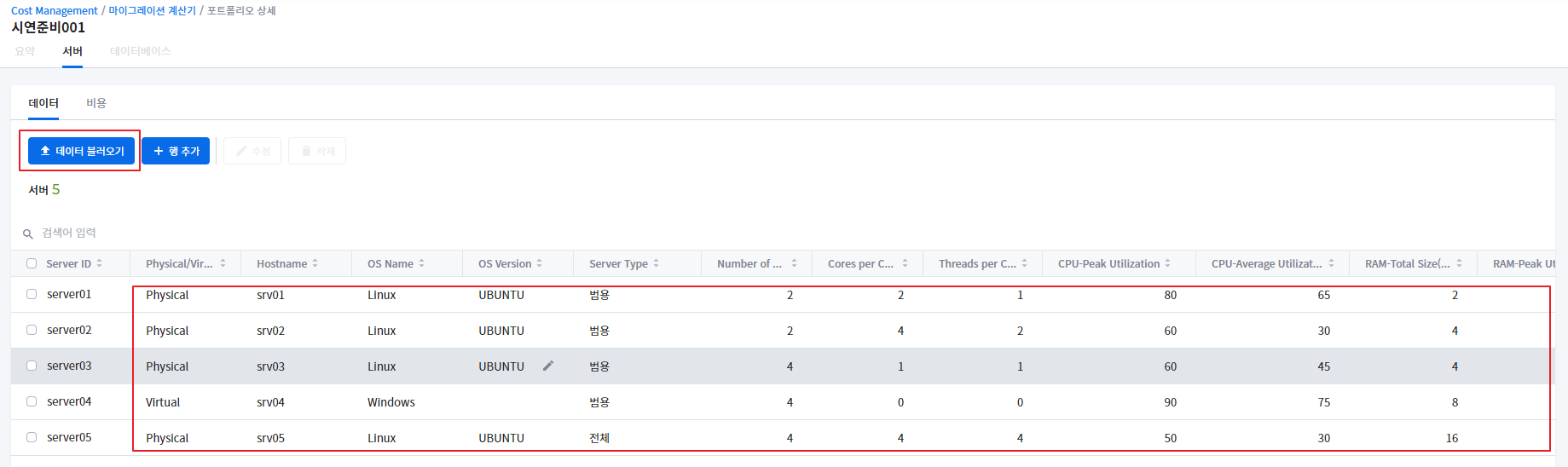This screenshot has width=1568, height=467.
Task: Click the search magnifier icon
Action: coord(28,233)
